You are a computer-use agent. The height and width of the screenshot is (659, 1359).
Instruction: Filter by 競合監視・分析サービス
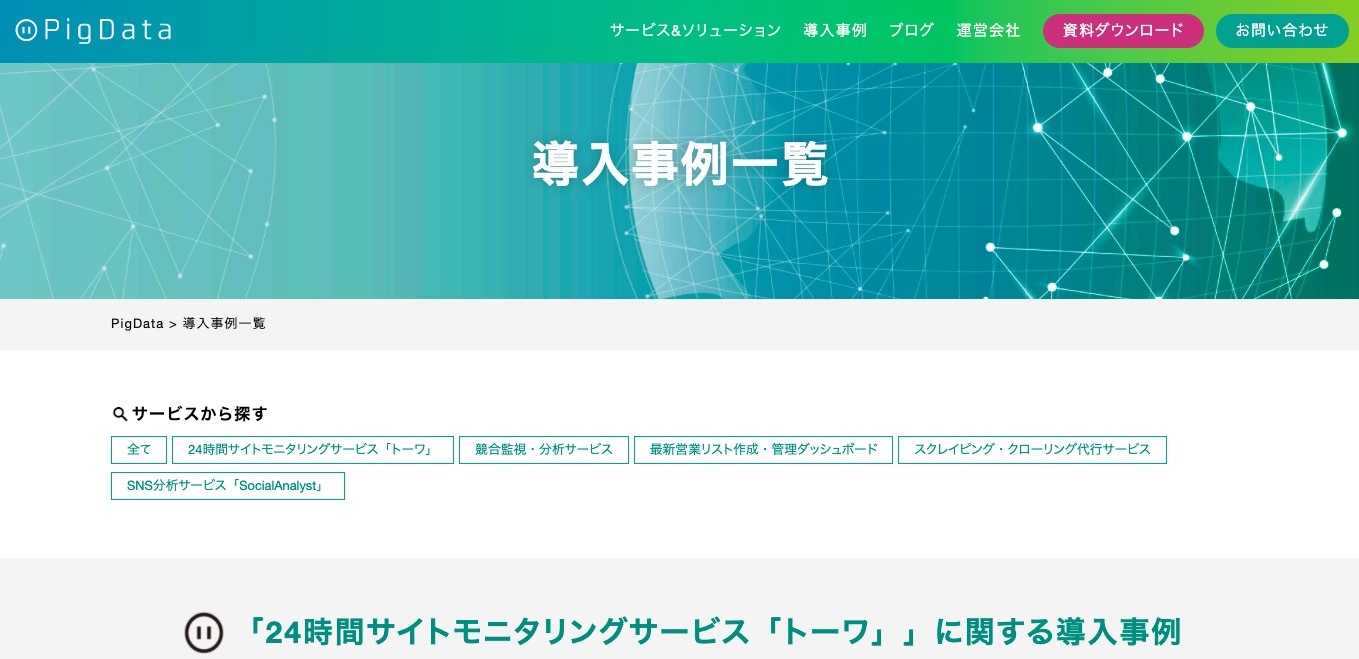543,450
